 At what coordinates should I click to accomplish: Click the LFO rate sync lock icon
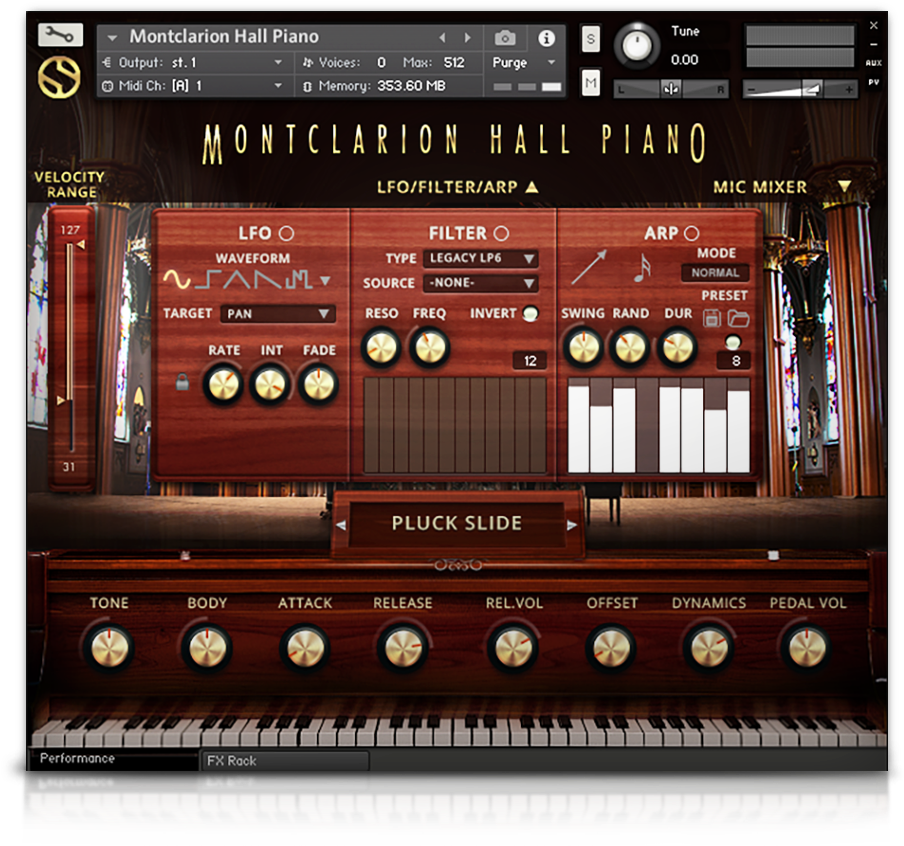pyautogui.click(x=182, y=381)
